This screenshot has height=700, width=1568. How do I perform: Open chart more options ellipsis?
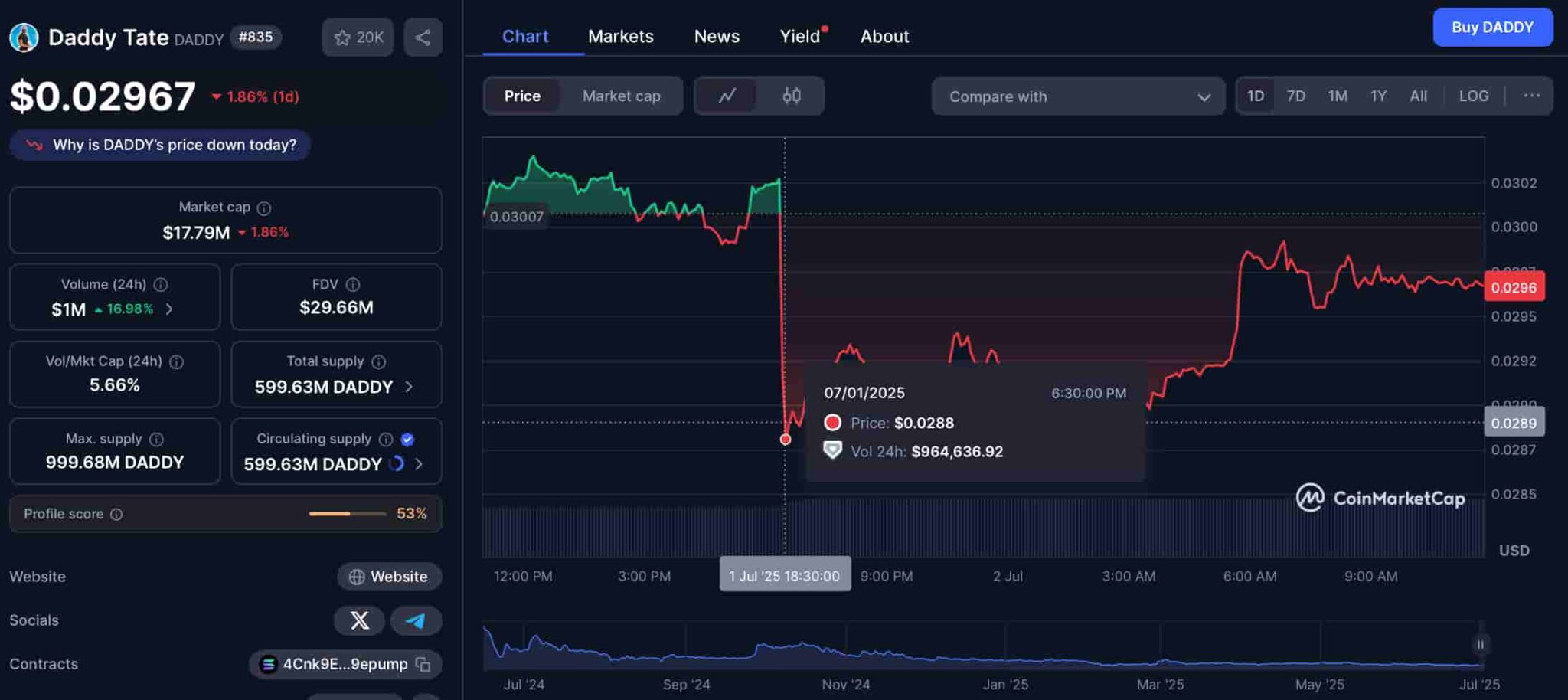pos(1531,96)
